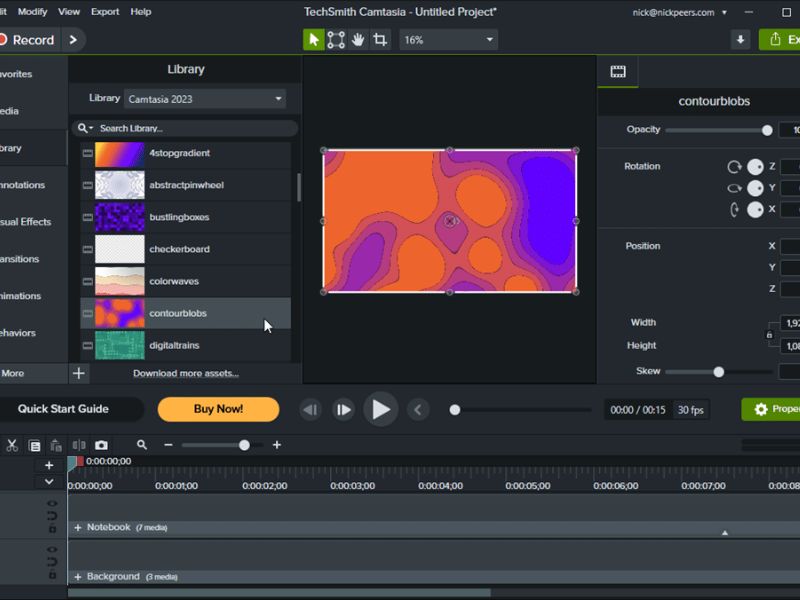
Task: Open the Export menu
Action: [x=105, y=12]
